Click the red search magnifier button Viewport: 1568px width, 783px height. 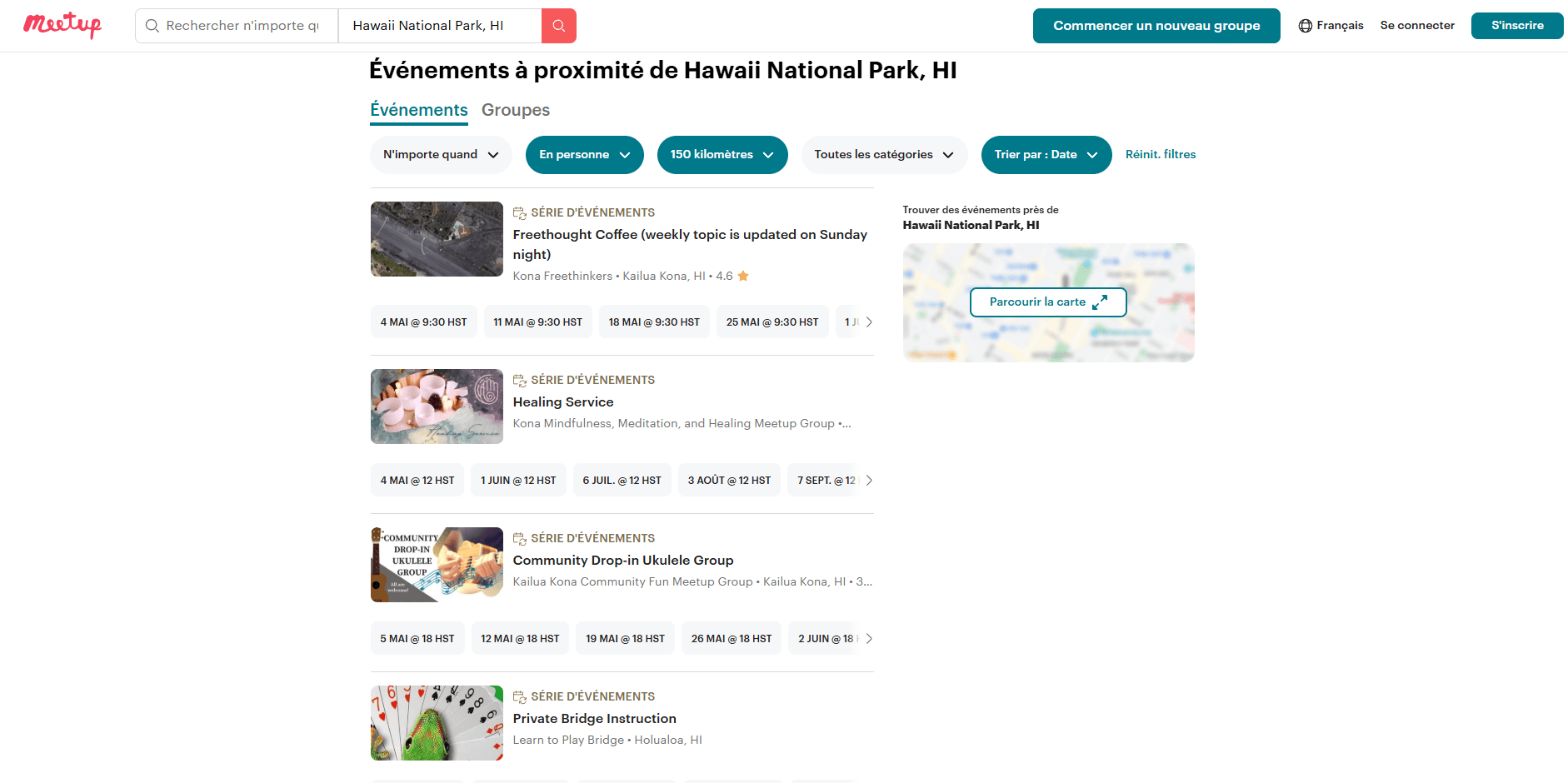(x=559, y=26)
